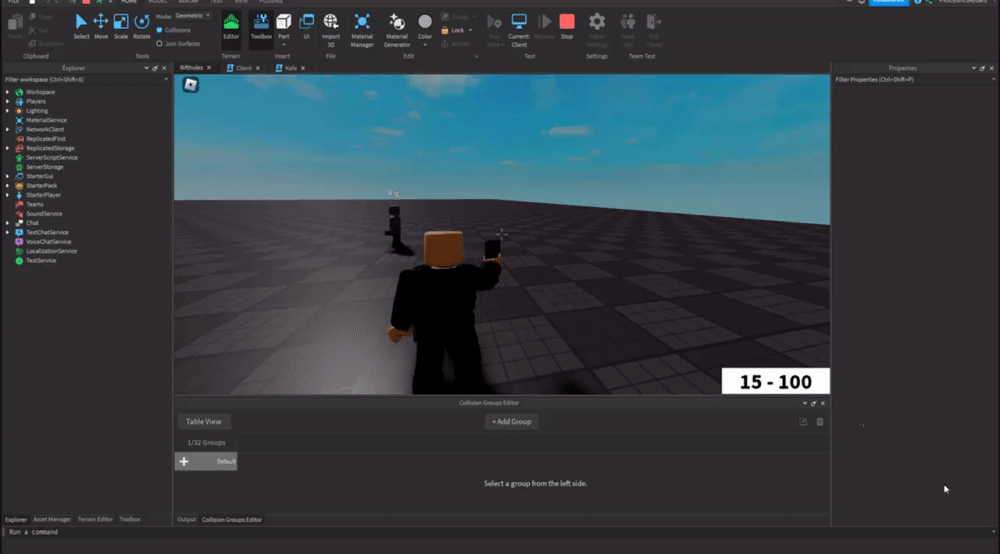This screenshot has height=554, width=1000.
Task: Open the Color dropdown arrow
Action: [425, 45]
